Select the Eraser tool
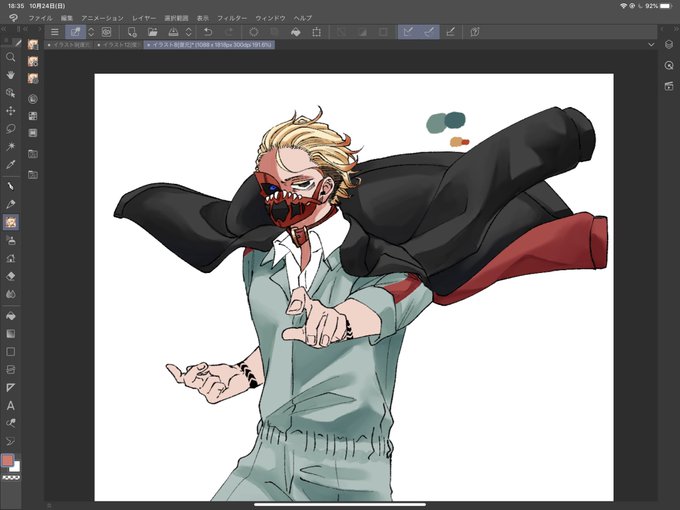 tap(10, 276)
